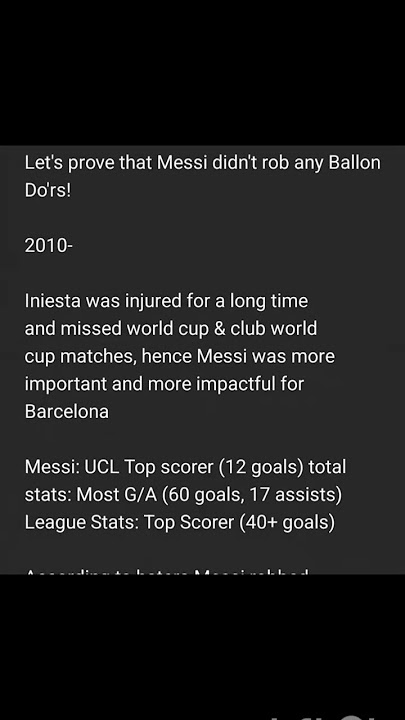Click the word "Barcelona"

(67, 411)
